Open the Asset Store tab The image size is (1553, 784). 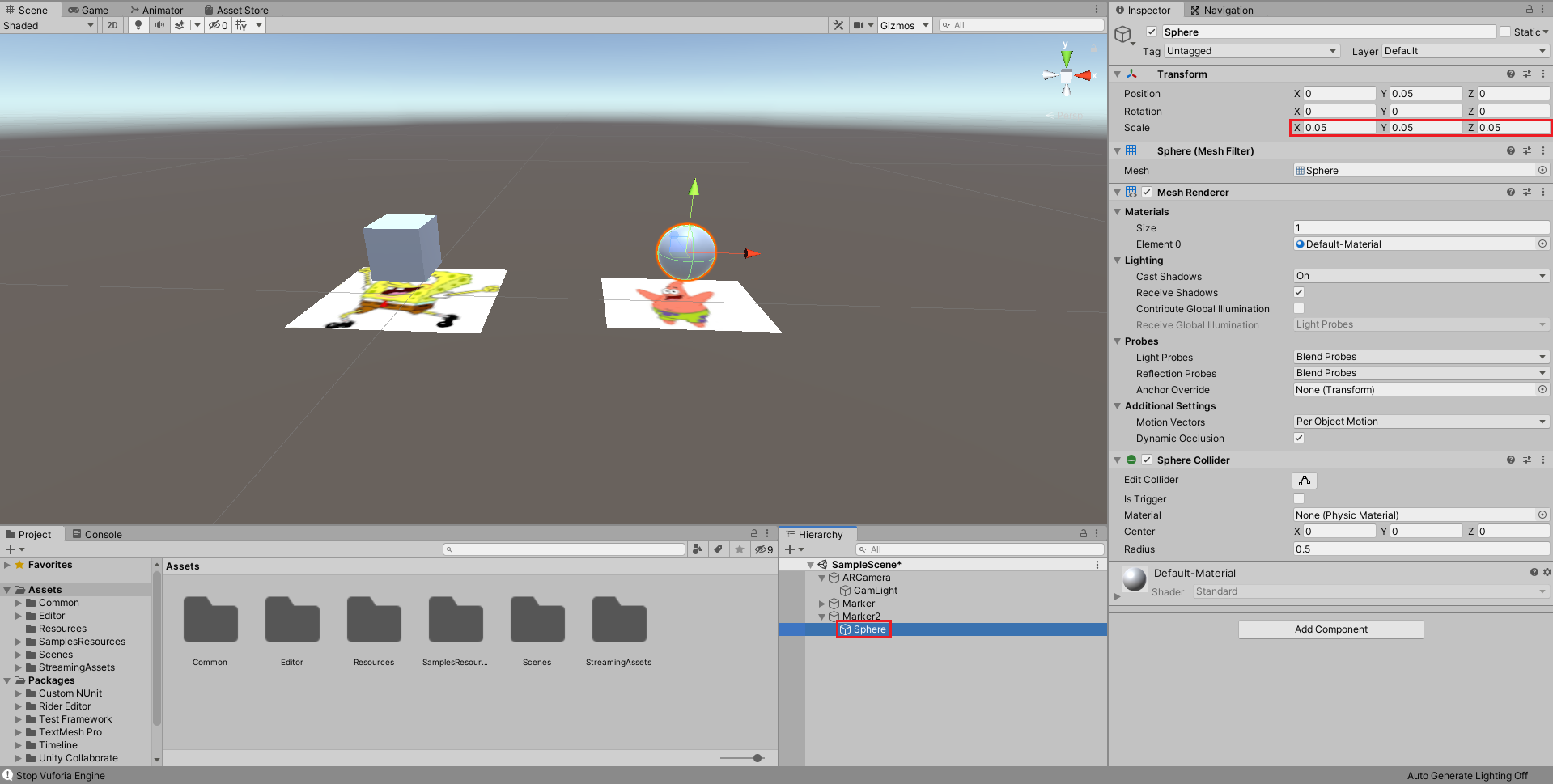point(236,10)
